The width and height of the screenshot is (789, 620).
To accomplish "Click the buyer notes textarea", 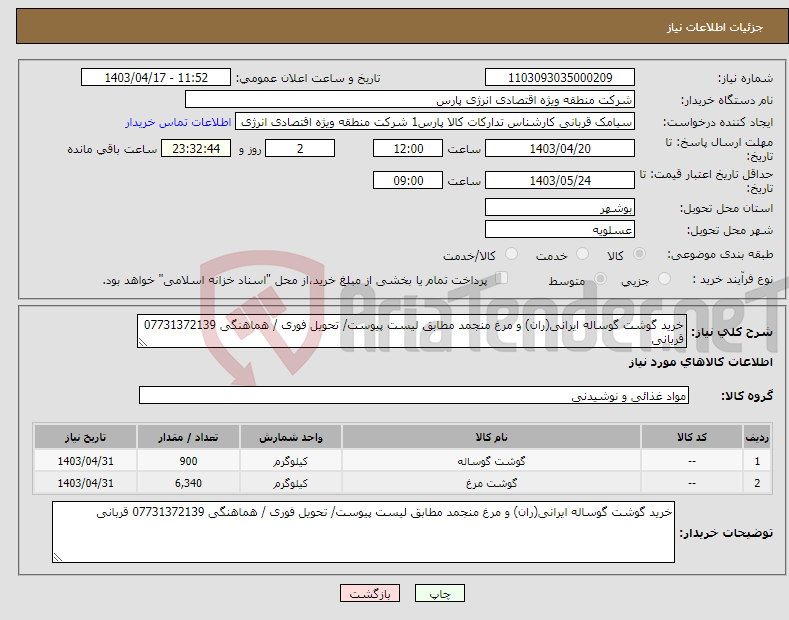I will pos(363,532).
